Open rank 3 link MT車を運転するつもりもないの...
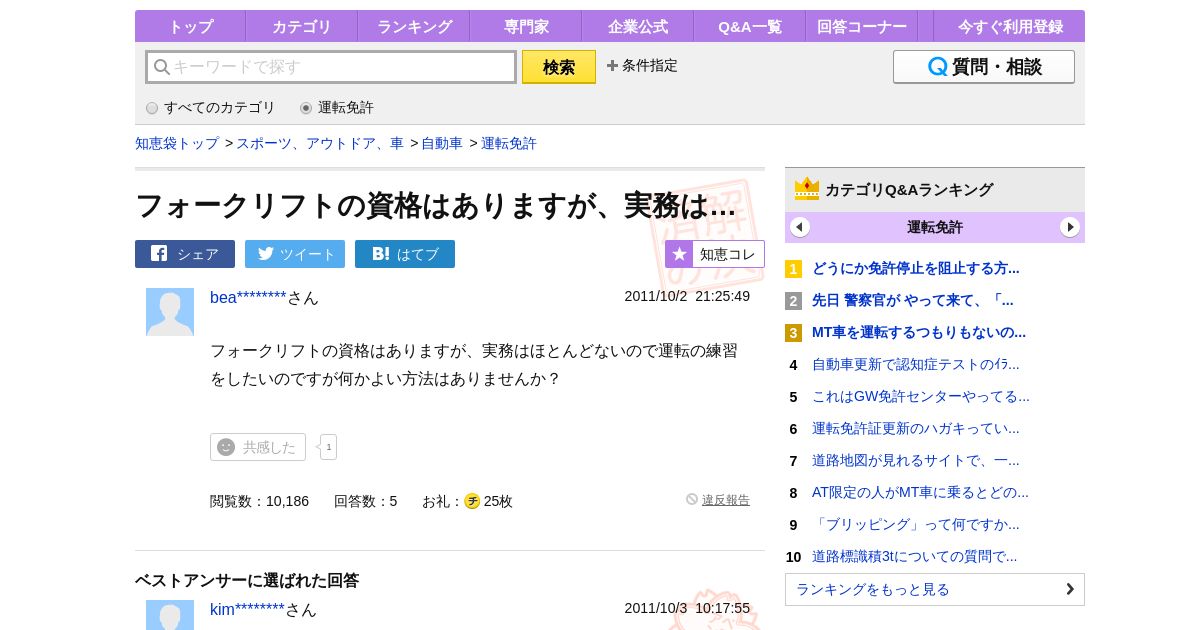 point(919,332)
